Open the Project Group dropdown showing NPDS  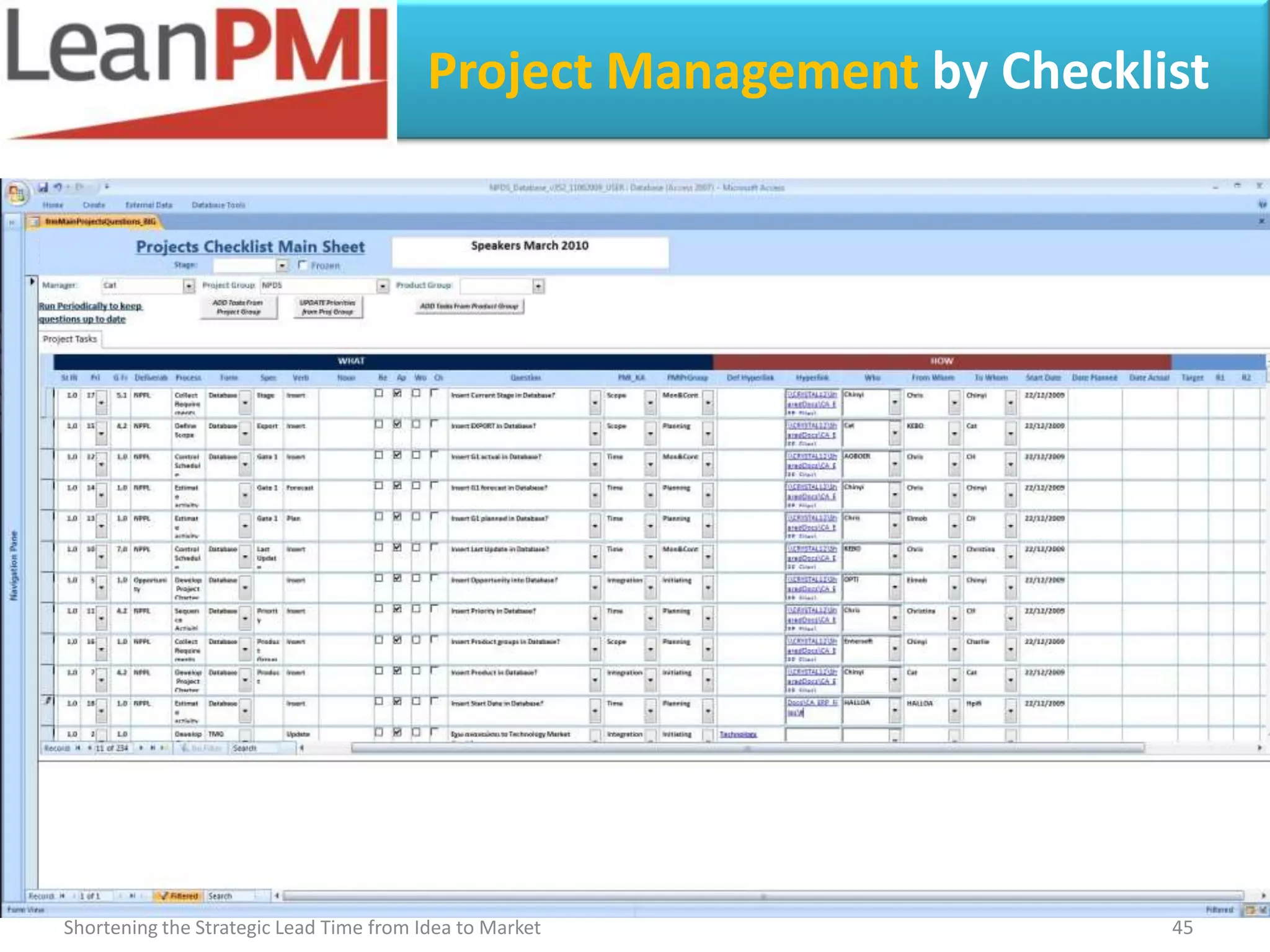click(383, 286)
